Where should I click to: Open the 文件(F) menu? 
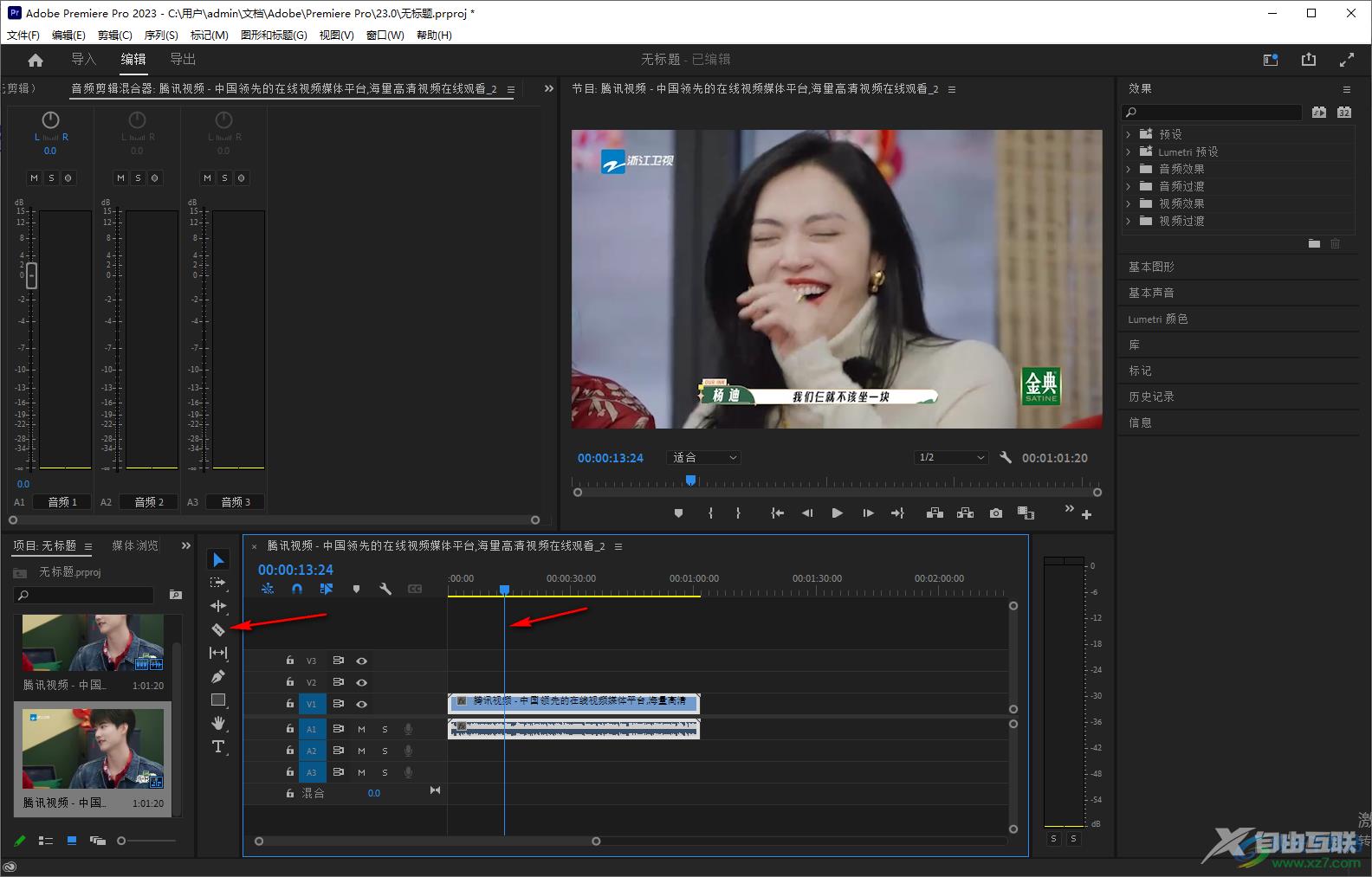[x=23, y=35]
